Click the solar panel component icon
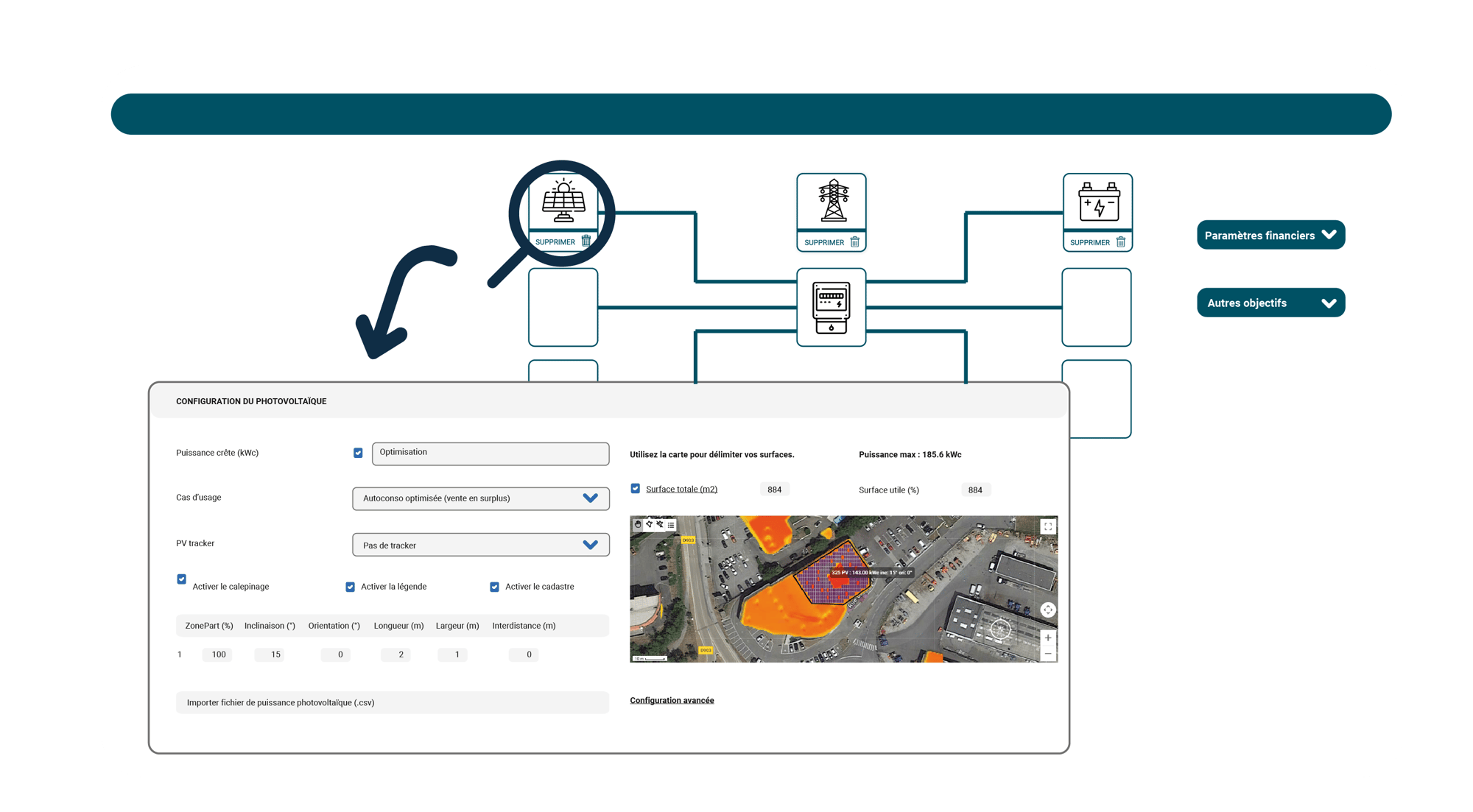Viewport: 1473px width, 812px height. [x=563, y=200]
